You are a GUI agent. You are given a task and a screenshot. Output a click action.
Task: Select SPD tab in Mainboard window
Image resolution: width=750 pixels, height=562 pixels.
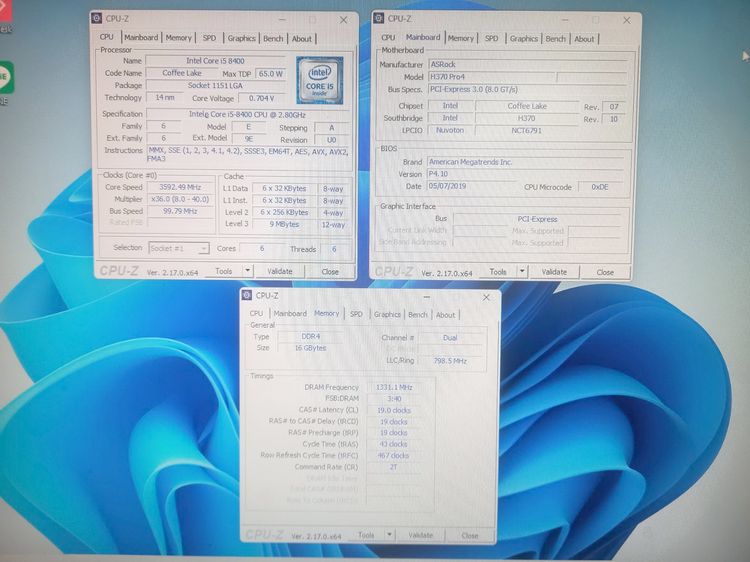[x=491, y=38]
